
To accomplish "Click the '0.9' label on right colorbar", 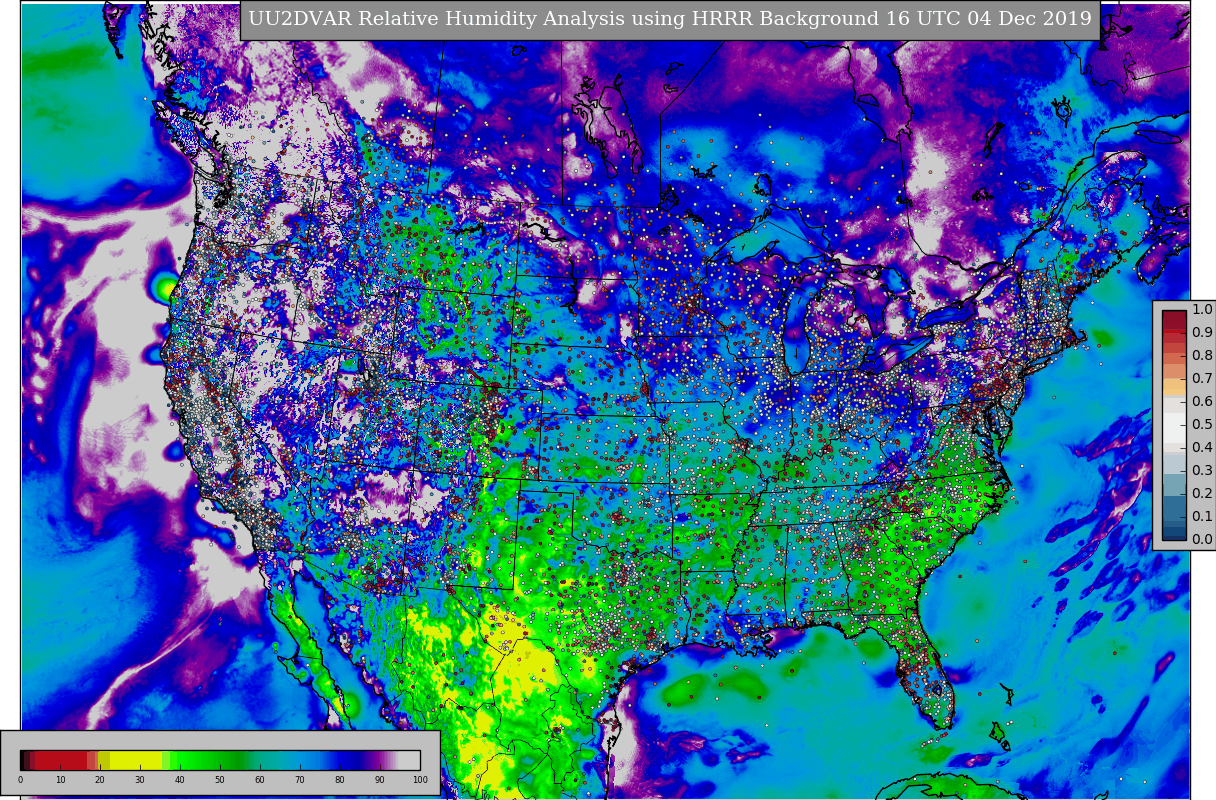I will tap(1202, 333).
